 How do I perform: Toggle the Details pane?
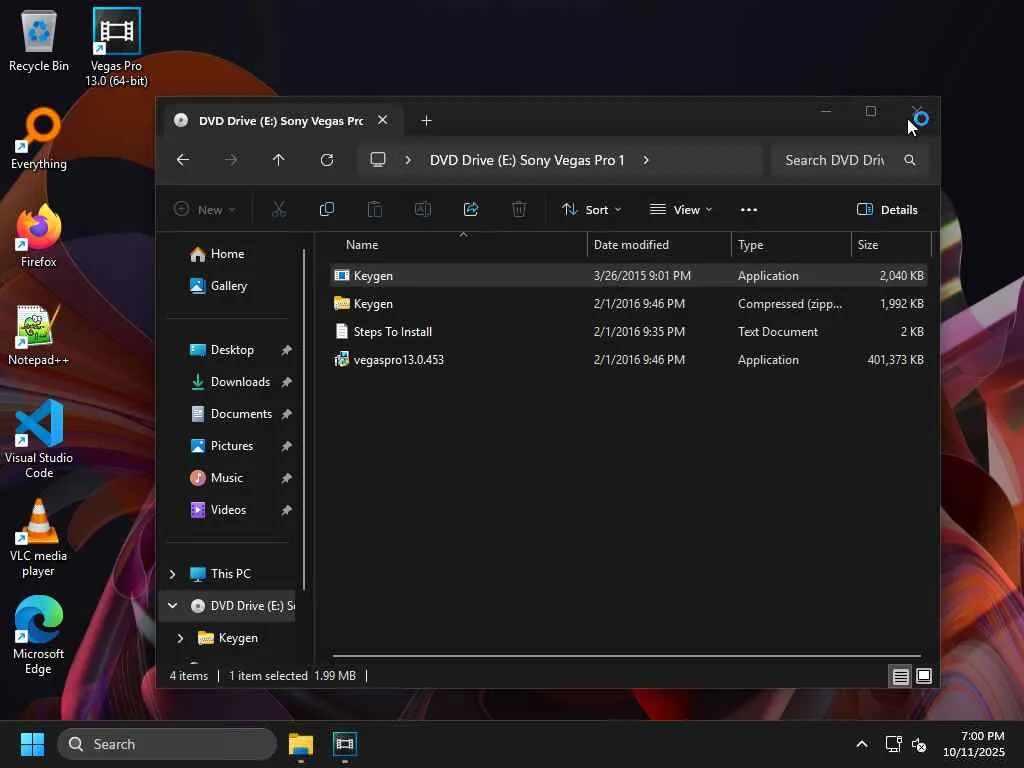pos(887,210)
